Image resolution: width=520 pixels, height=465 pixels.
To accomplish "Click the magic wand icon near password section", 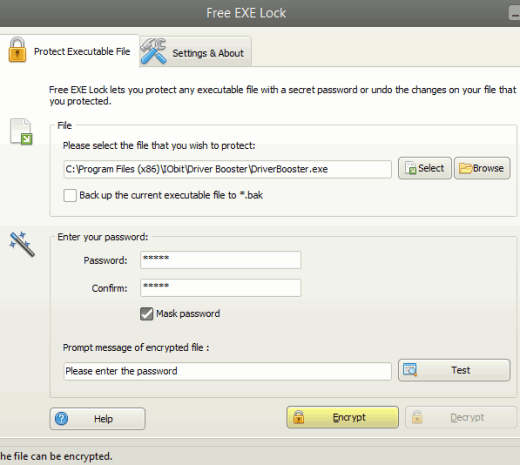I will (x=22, y=244).
